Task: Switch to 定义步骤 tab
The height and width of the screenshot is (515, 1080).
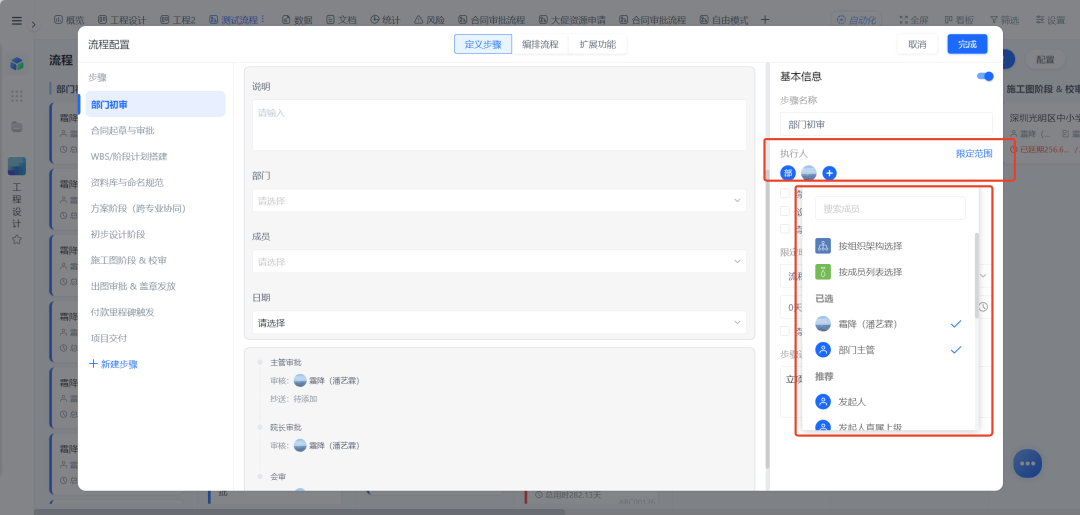Action: click(483, 44)
